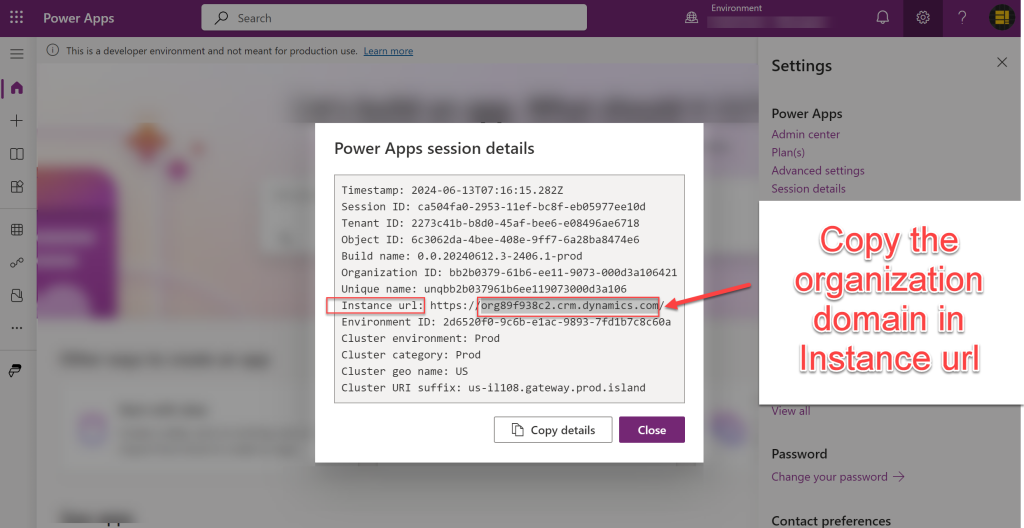Viewport: 1024px width, 528px height.
Task: Open Admin center link in Settings
Action: click(x=805, y=134)
